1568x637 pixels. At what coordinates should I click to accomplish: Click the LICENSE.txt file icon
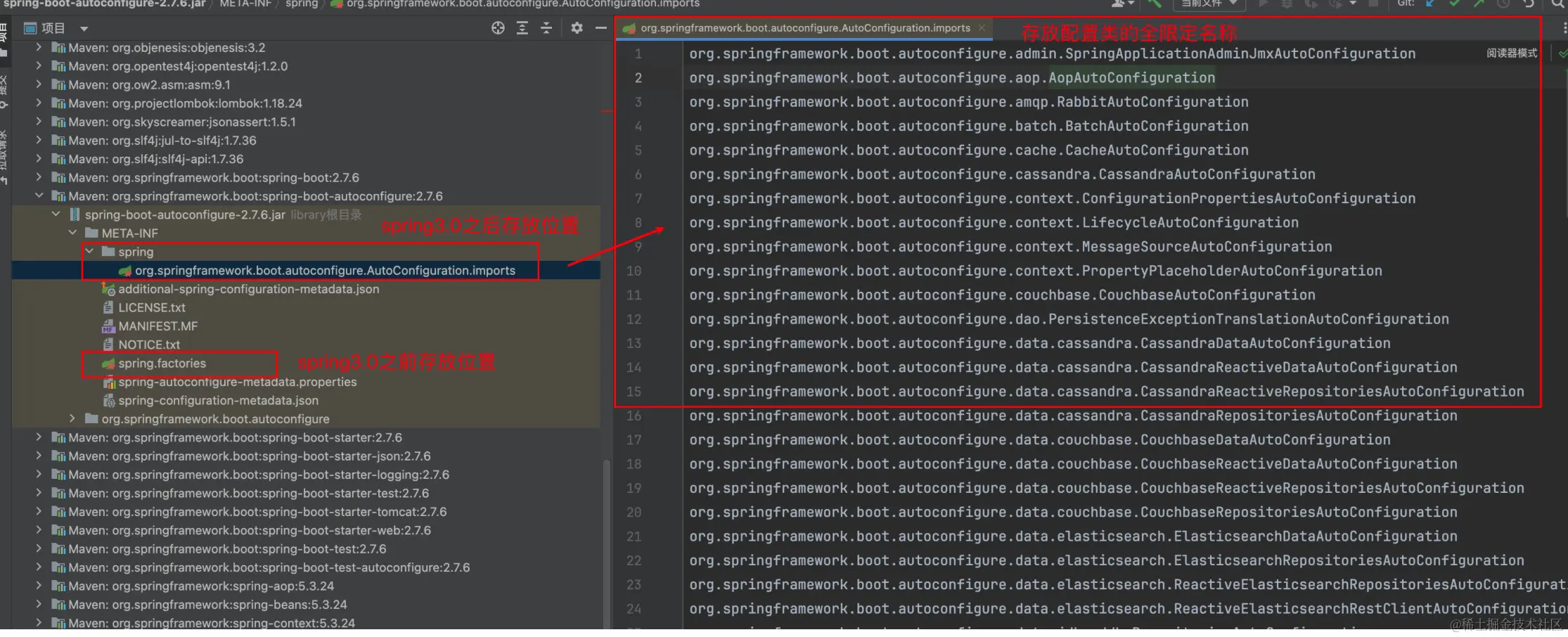(108, 307)
